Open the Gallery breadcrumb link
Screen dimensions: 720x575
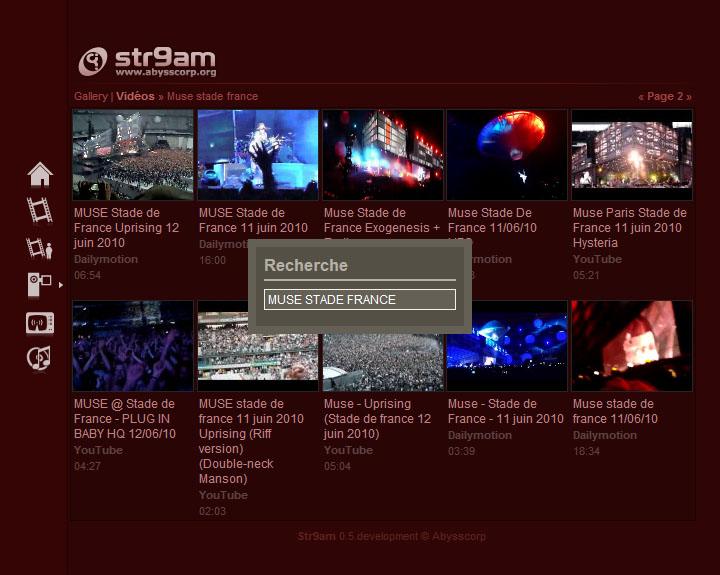(91, 96)
